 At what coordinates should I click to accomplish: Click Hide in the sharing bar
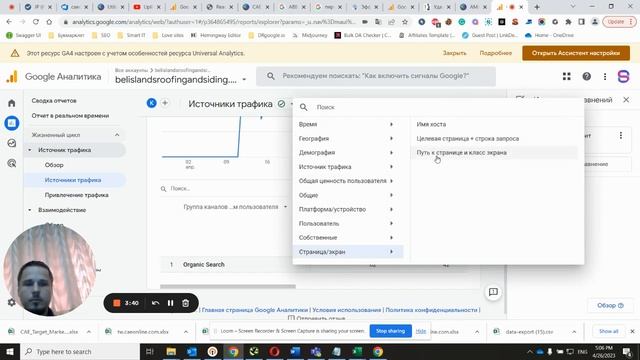coord(421,331)
